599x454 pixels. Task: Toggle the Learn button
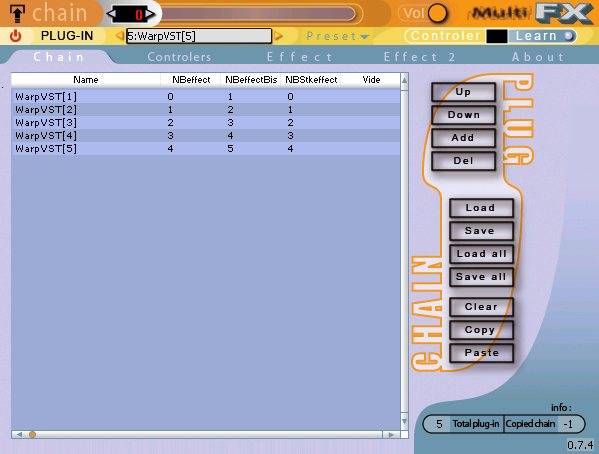click(542, 36)
